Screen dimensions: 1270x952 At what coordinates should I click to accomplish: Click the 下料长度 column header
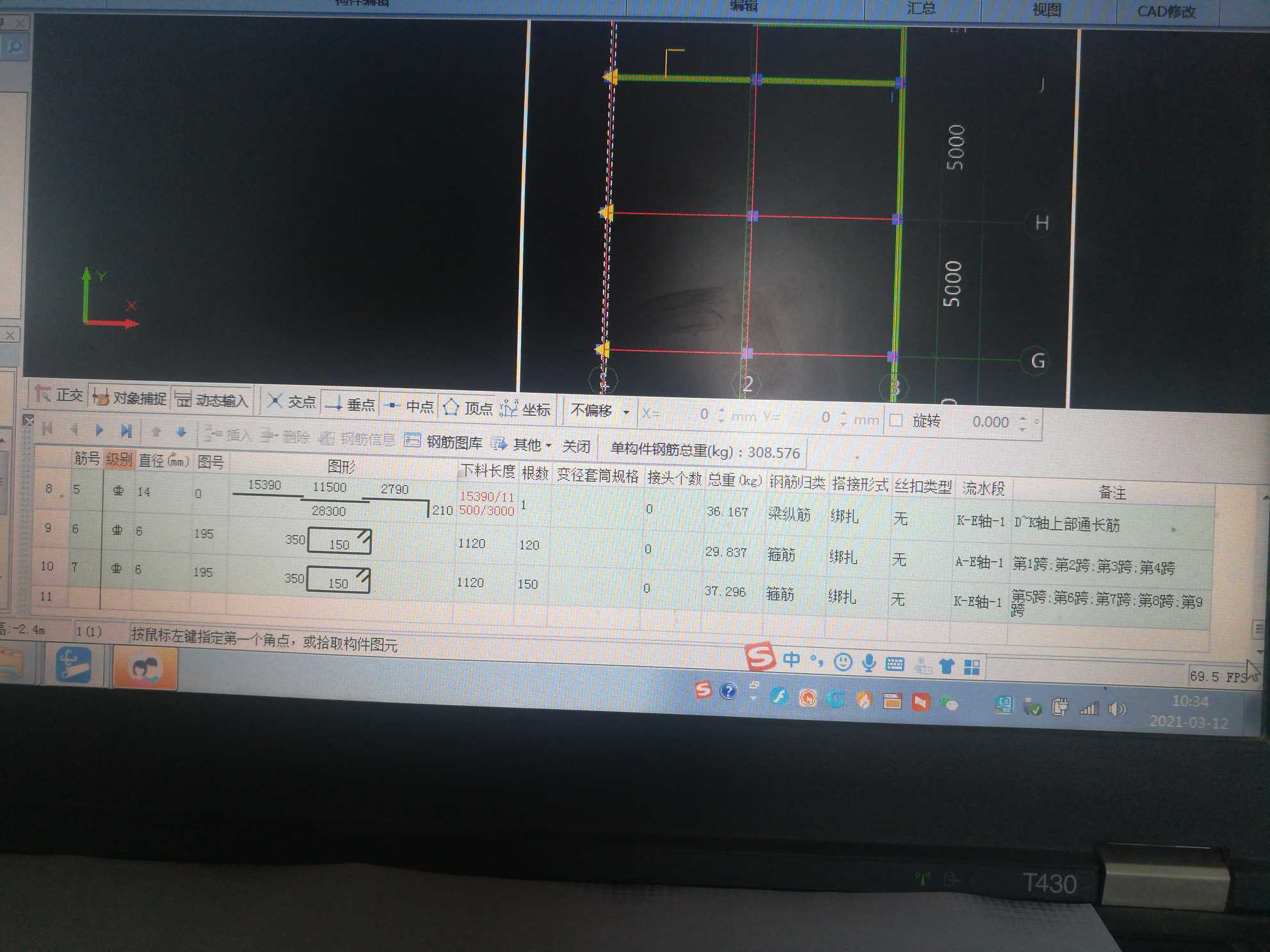coord(487,471)
